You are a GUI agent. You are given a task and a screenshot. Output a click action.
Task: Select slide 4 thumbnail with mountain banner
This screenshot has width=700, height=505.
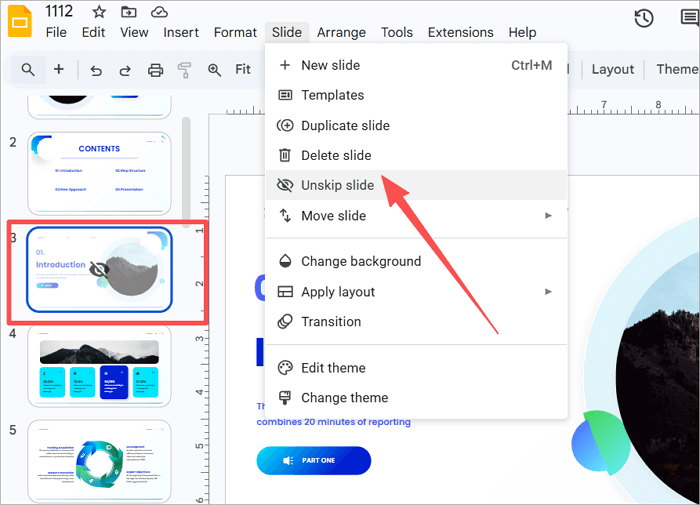(x=99, y=366)
